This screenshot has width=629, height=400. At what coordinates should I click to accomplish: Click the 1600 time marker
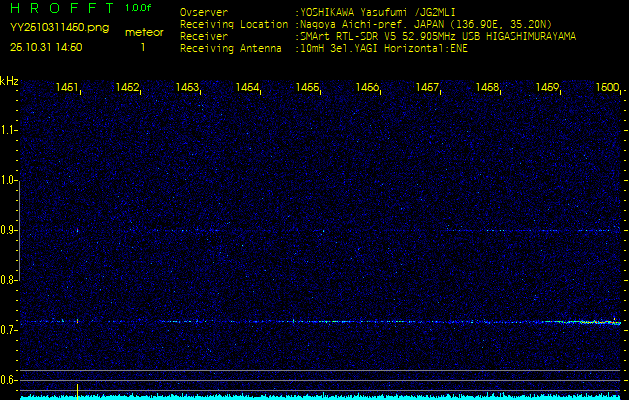(x=607, y=88)
